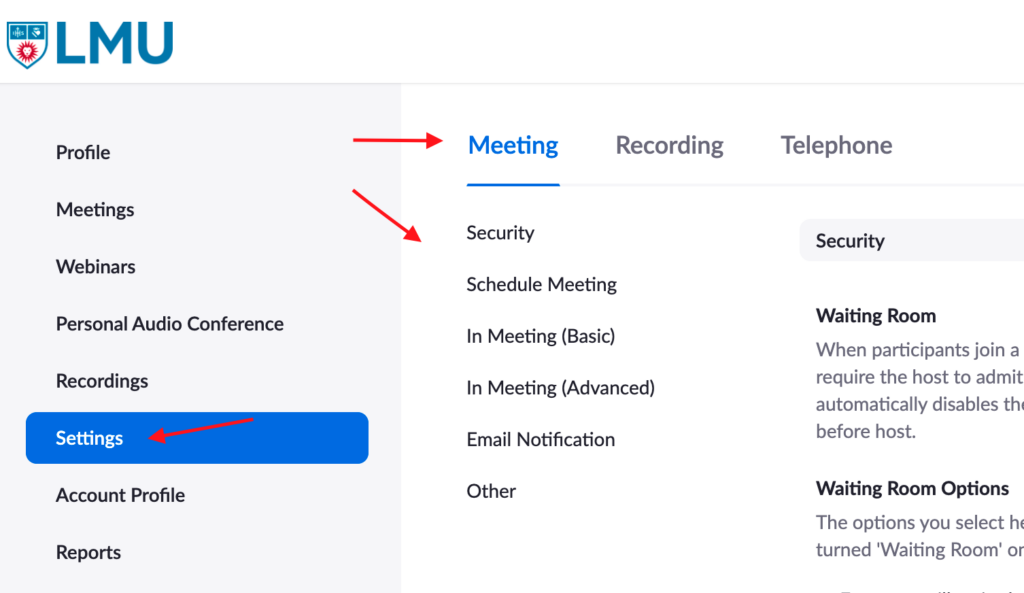
Task: Switch to the Recording tab
Action: point(668,145)
